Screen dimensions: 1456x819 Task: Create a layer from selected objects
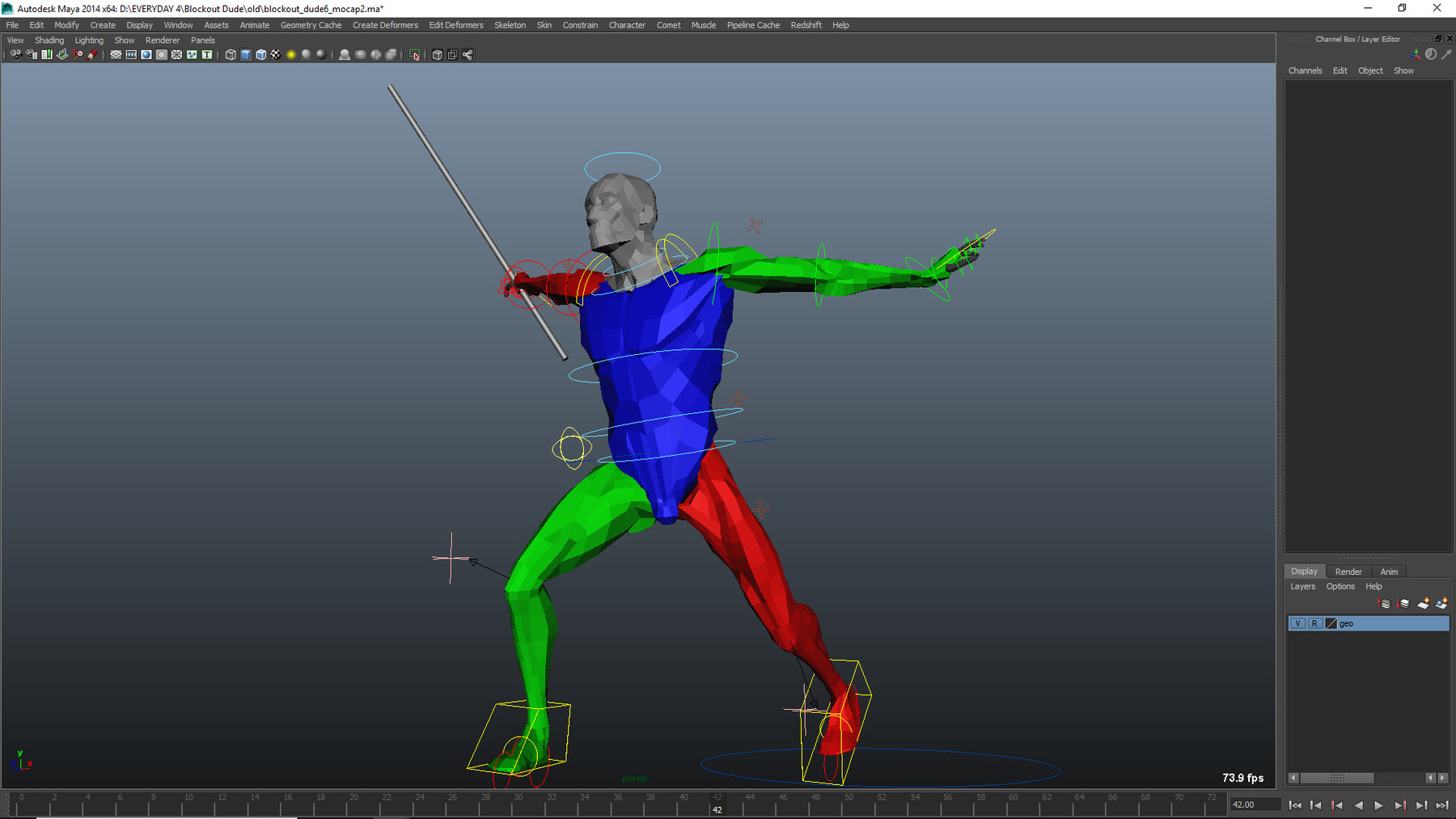(x=1441, y=604)
